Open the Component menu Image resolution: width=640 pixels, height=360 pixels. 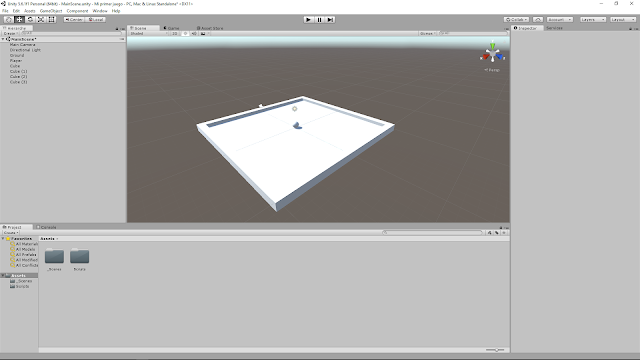pyautogui.click(x=77, y=11)
